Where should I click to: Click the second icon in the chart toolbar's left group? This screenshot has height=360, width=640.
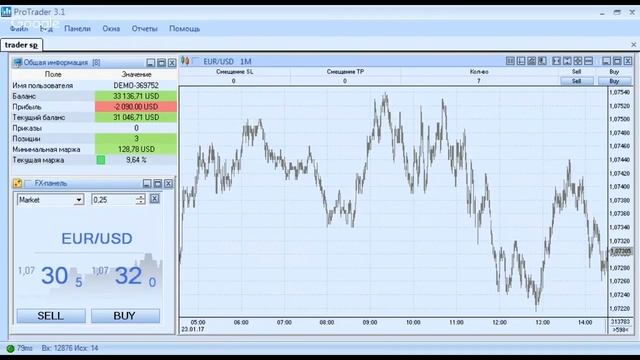pyautogui.click(x=521, y=61)
